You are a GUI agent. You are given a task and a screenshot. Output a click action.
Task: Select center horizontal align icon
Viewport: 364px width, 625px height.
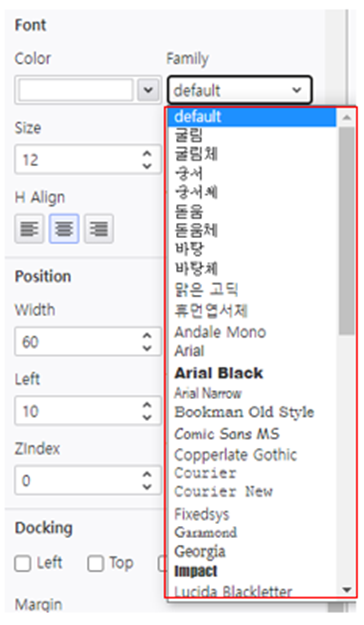(x=64, y=229)
